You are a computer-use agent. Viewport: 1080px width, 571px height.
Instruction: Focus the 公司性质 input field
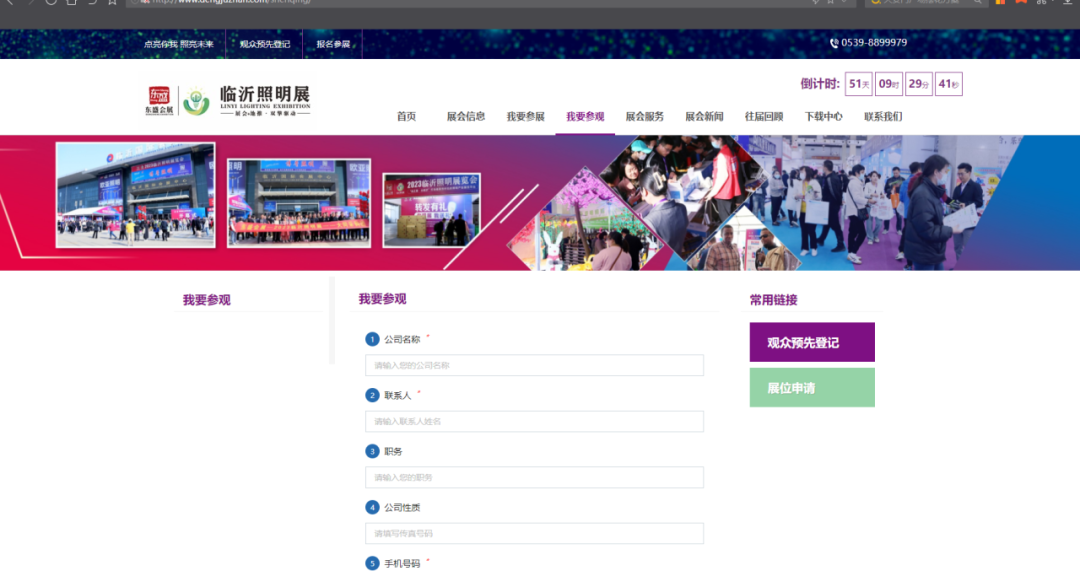pyautogui.click(x=534, y=533)
